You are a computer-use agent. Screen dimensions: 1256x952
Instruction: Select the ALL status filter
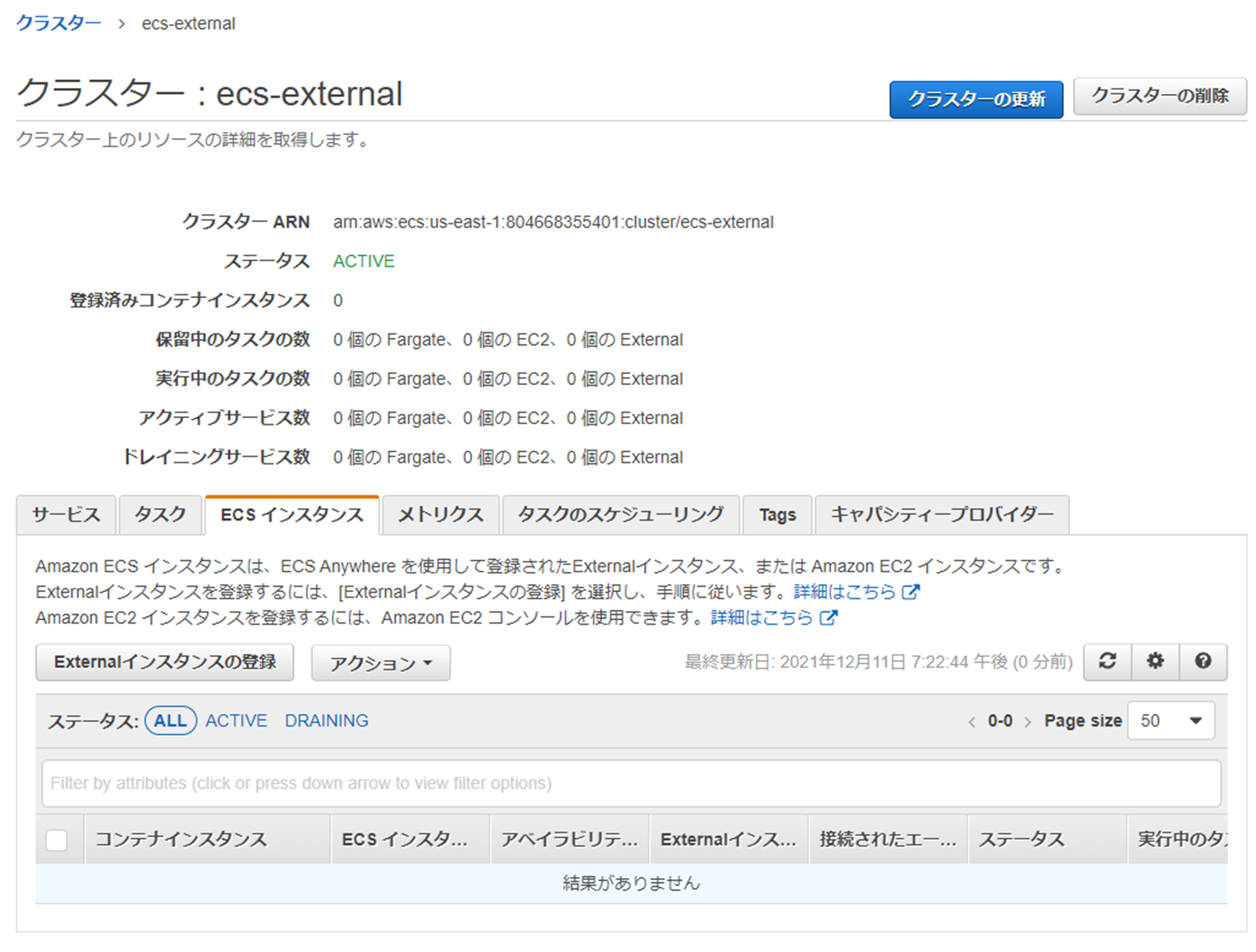pos(170,721)
